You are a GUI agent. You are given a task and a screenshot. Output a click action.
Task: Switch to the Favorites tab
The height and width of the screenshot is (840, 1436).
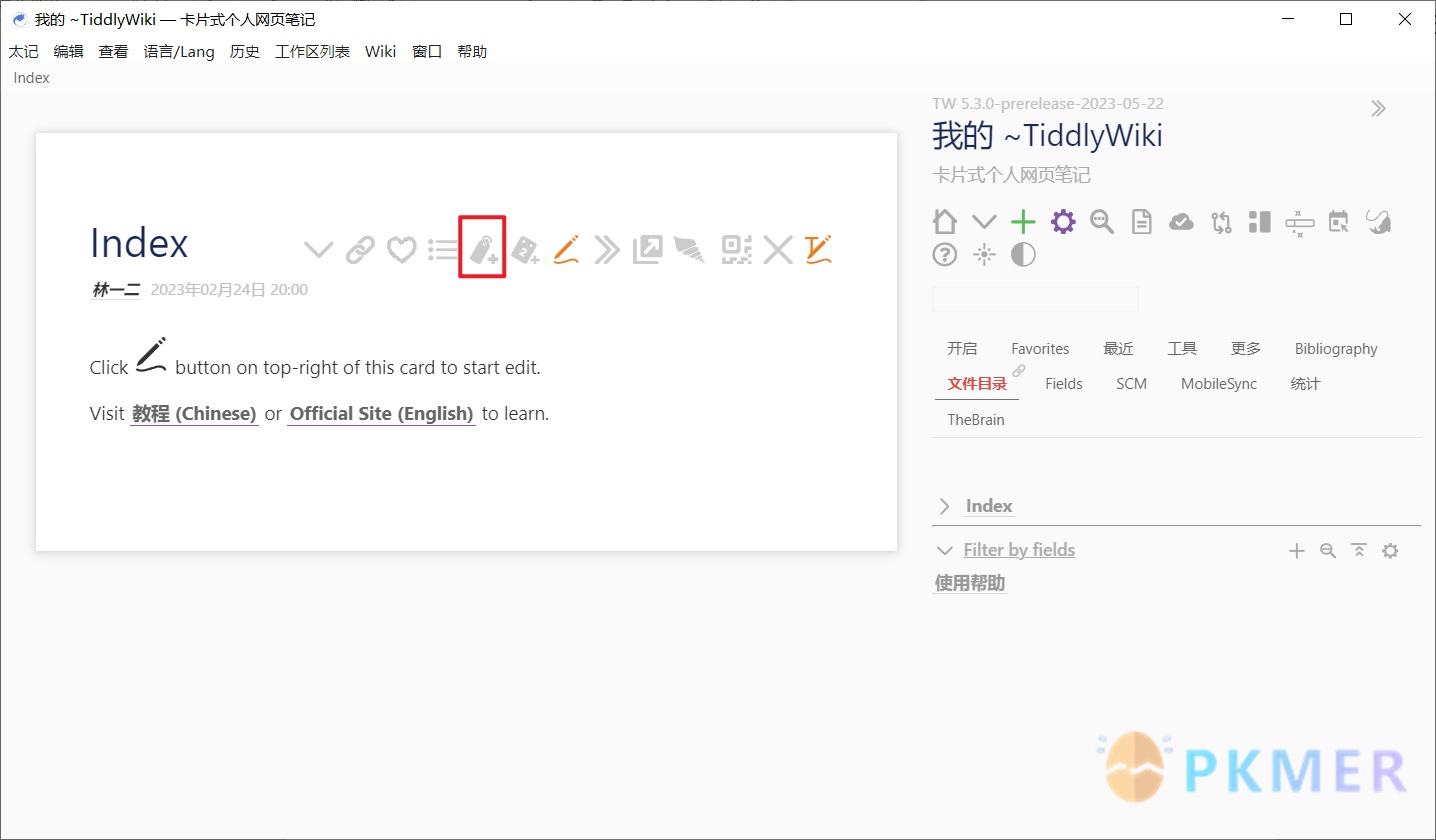1040,349
